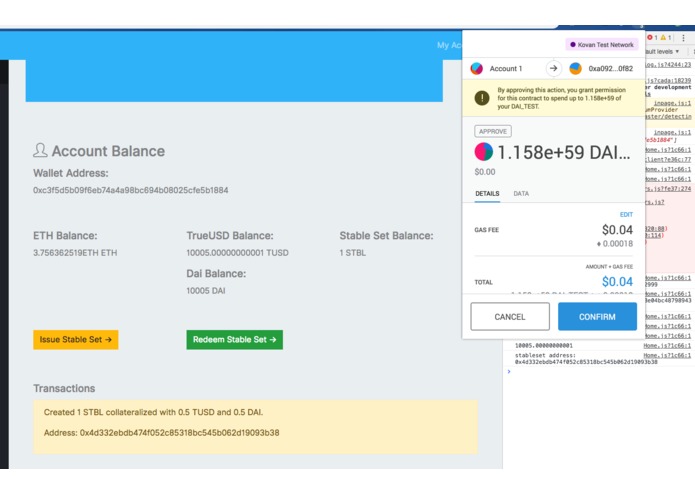Click the By approving this action notice text
This screenshot has height=494, width=695.
coord(561,98)
